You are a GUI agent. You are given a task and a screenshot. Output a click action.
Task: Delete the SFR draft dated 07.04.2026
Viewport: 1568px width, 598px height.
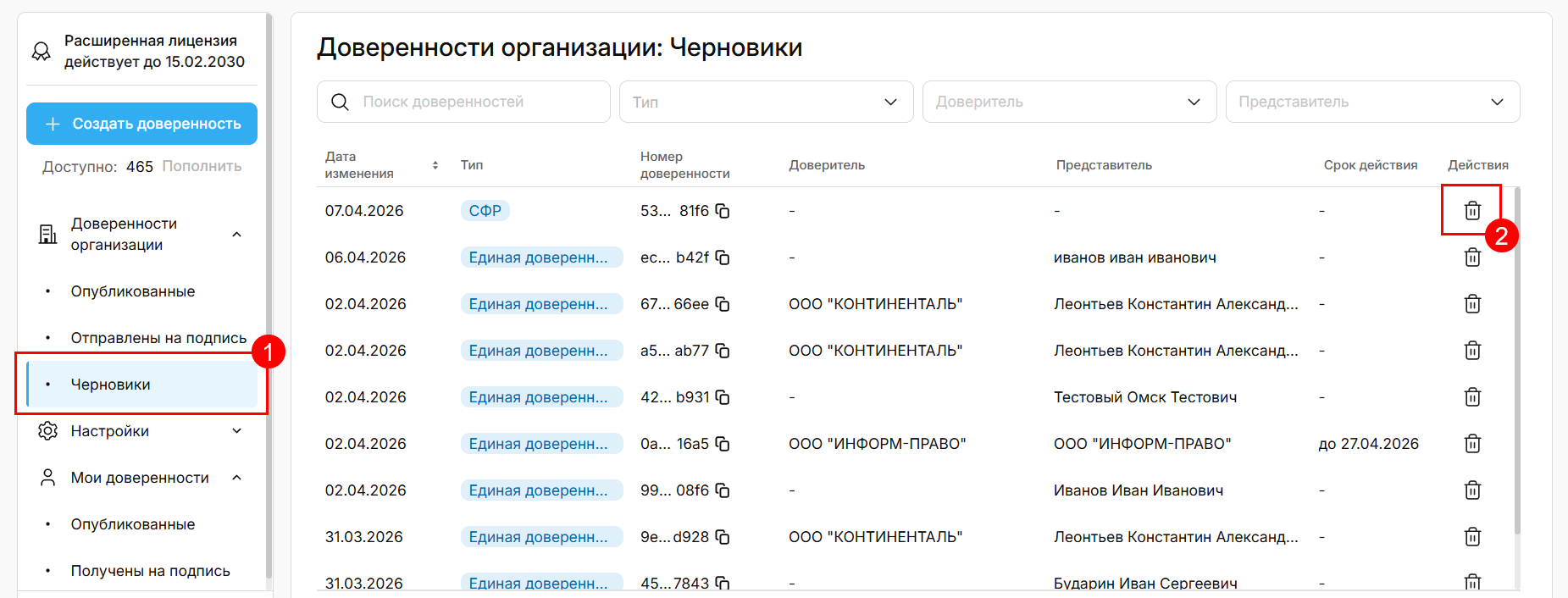(1472, 211)
